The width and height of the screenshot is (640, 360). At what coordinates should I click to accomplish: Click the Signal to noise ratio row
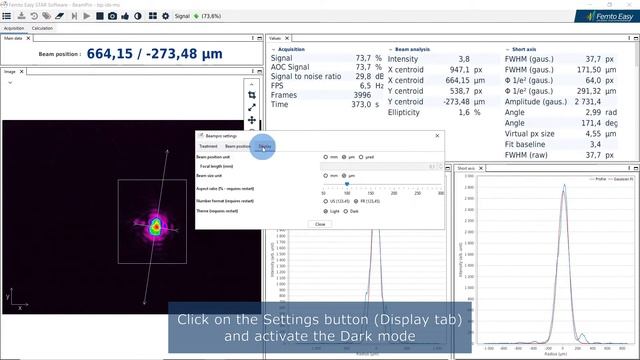[x=327, y=76]
